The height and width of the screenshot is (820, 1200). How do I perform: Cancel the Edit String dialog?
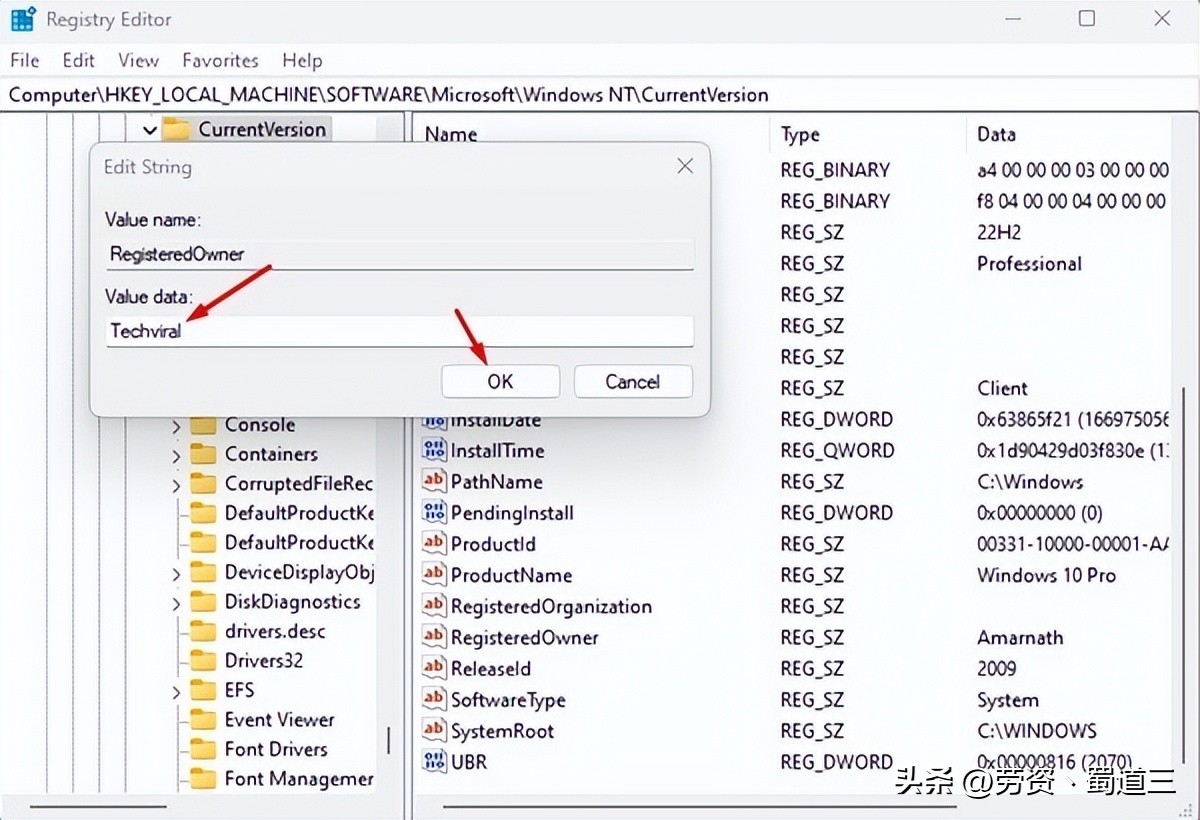[632, 381]
